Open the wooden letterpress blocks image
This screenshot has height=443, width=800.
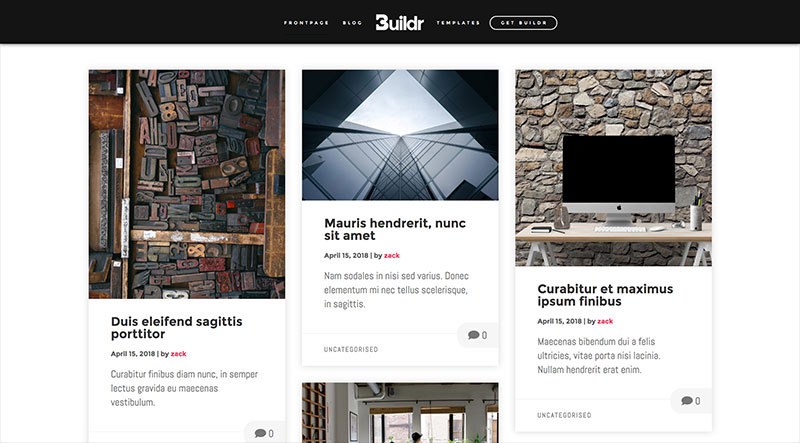[187, 184]
